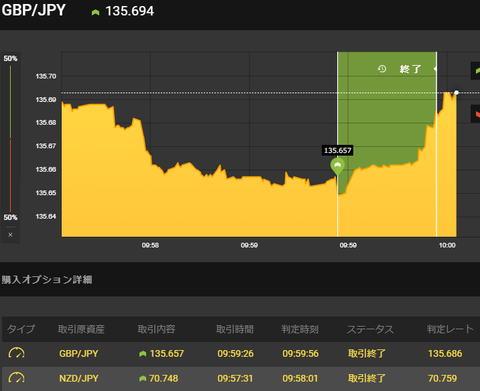
Task: Click the GBP/JPY title at the top
Action: (x=34, y=10)
